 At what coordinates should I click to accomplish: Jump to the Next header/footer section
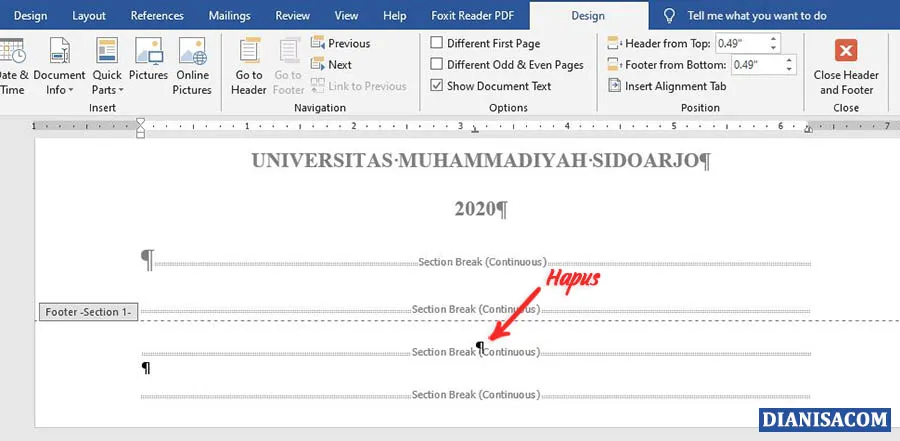click(x=331, y=64)
